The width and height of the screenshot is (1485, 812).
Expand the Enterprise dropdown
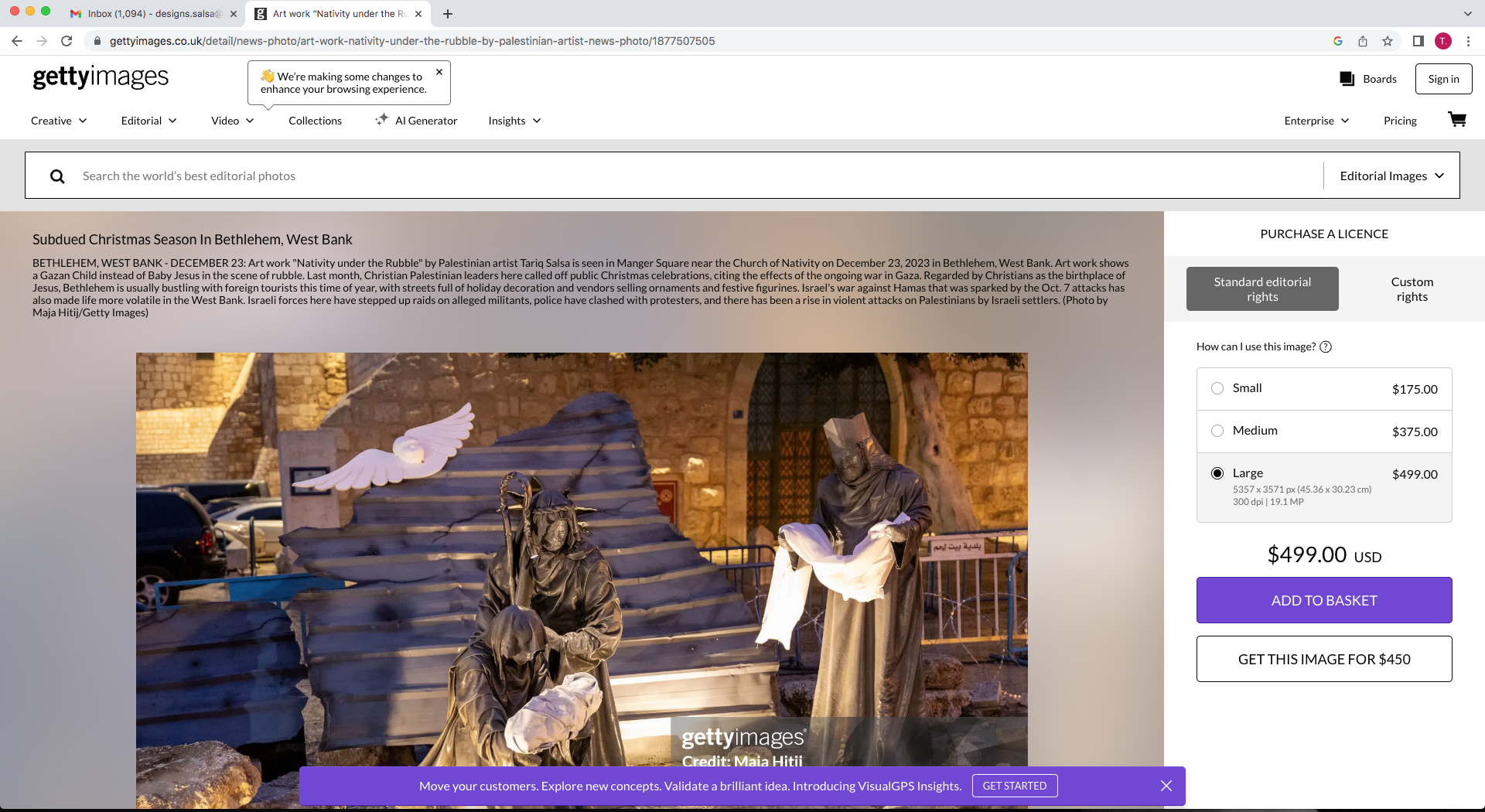[x=1316, y=121]
